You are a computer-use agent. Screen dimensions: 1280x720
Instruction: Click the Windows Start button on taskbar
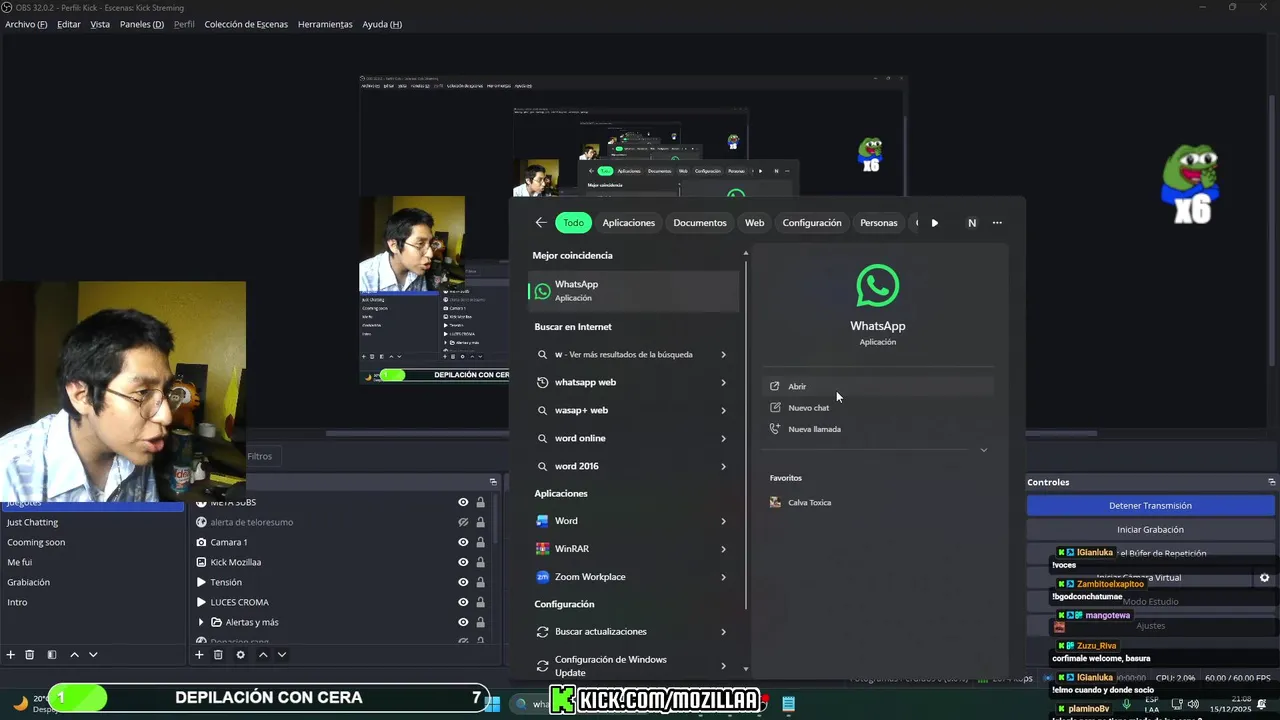[492, 704]
